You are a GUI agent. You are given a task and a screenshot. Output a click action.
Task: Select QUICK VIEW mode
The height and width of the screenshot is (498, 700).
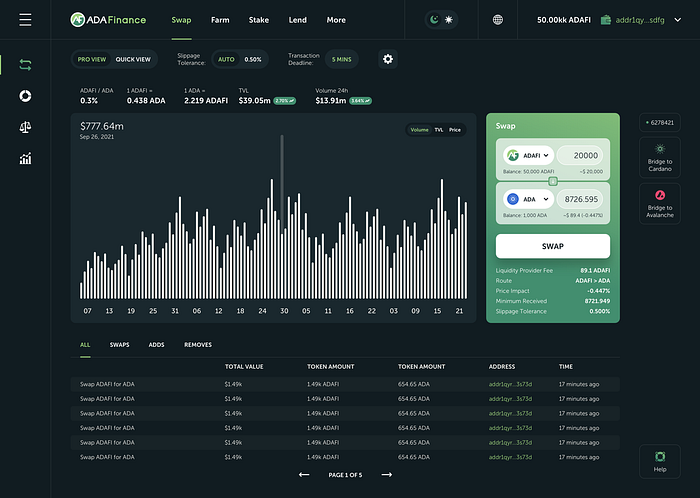133,59
